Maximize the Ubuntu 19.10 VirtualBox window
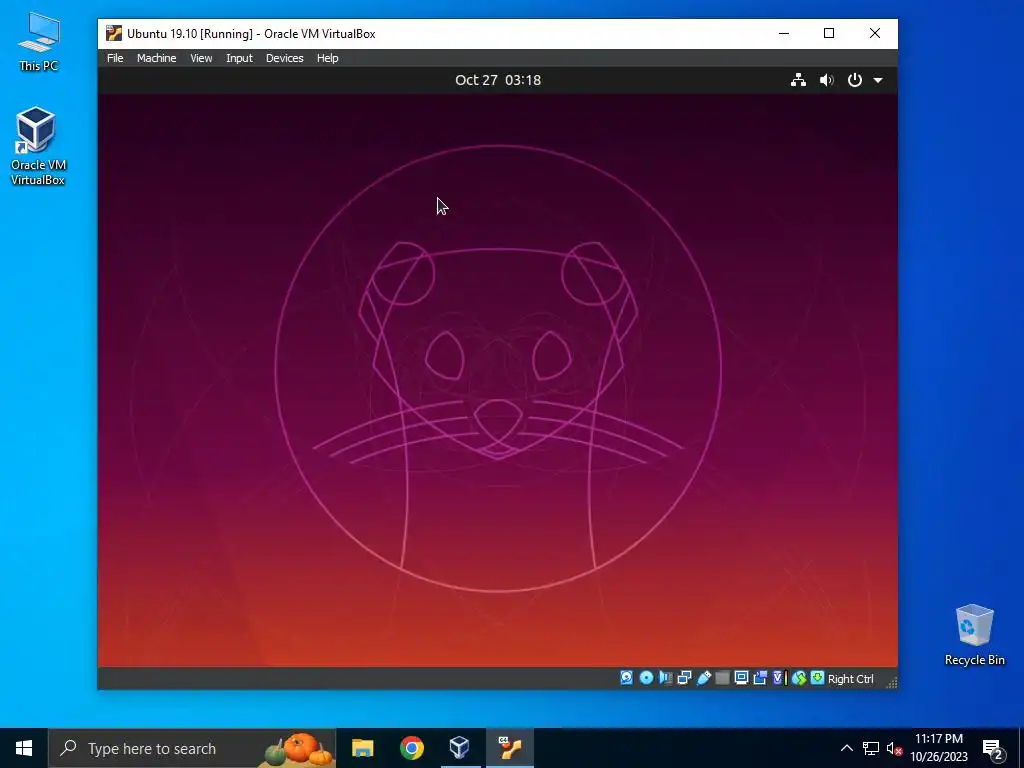Viewport: 1024px width, 768px height. point(829,33)
